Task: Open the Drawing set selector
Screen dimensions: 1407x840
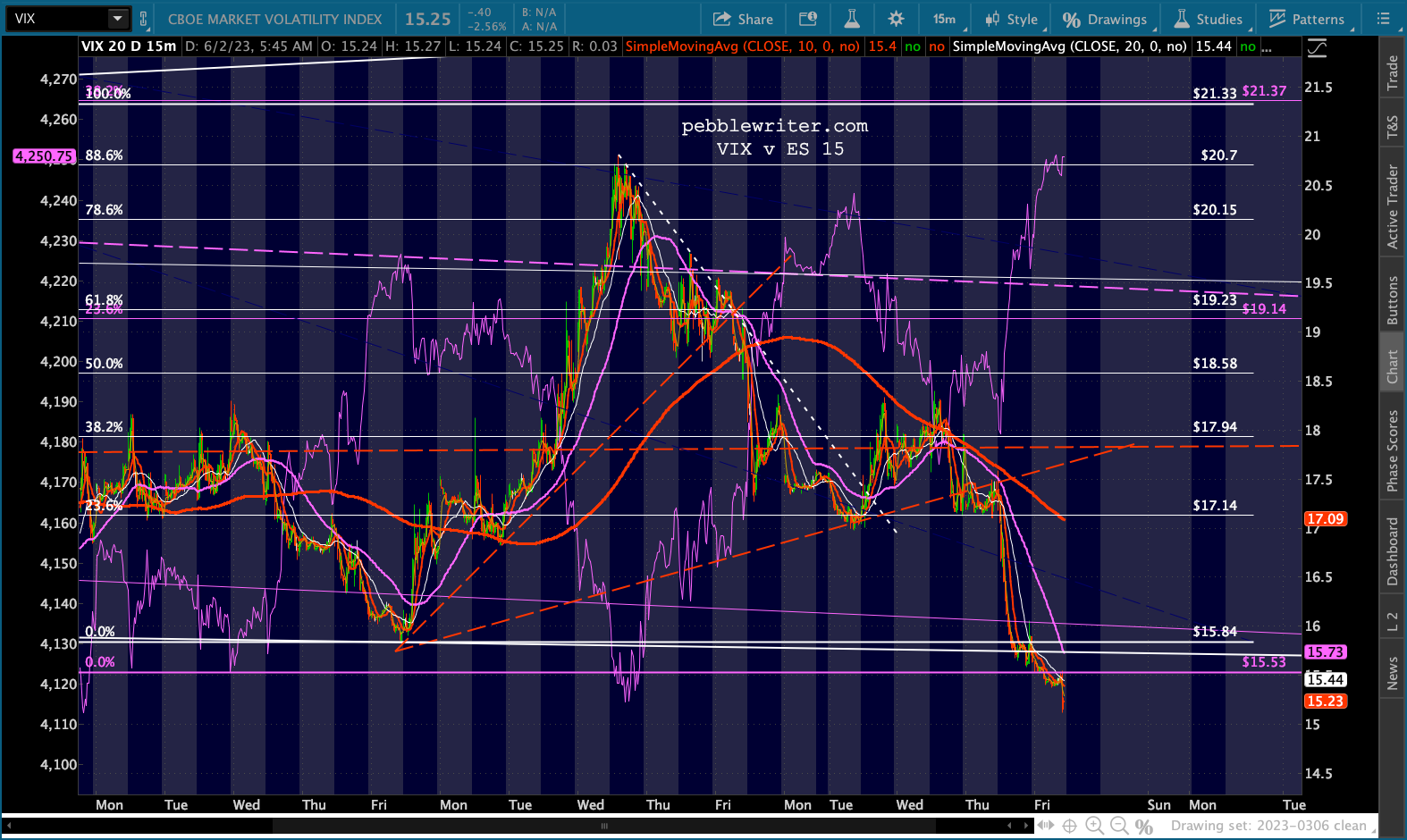Action: pos(1269,826)
